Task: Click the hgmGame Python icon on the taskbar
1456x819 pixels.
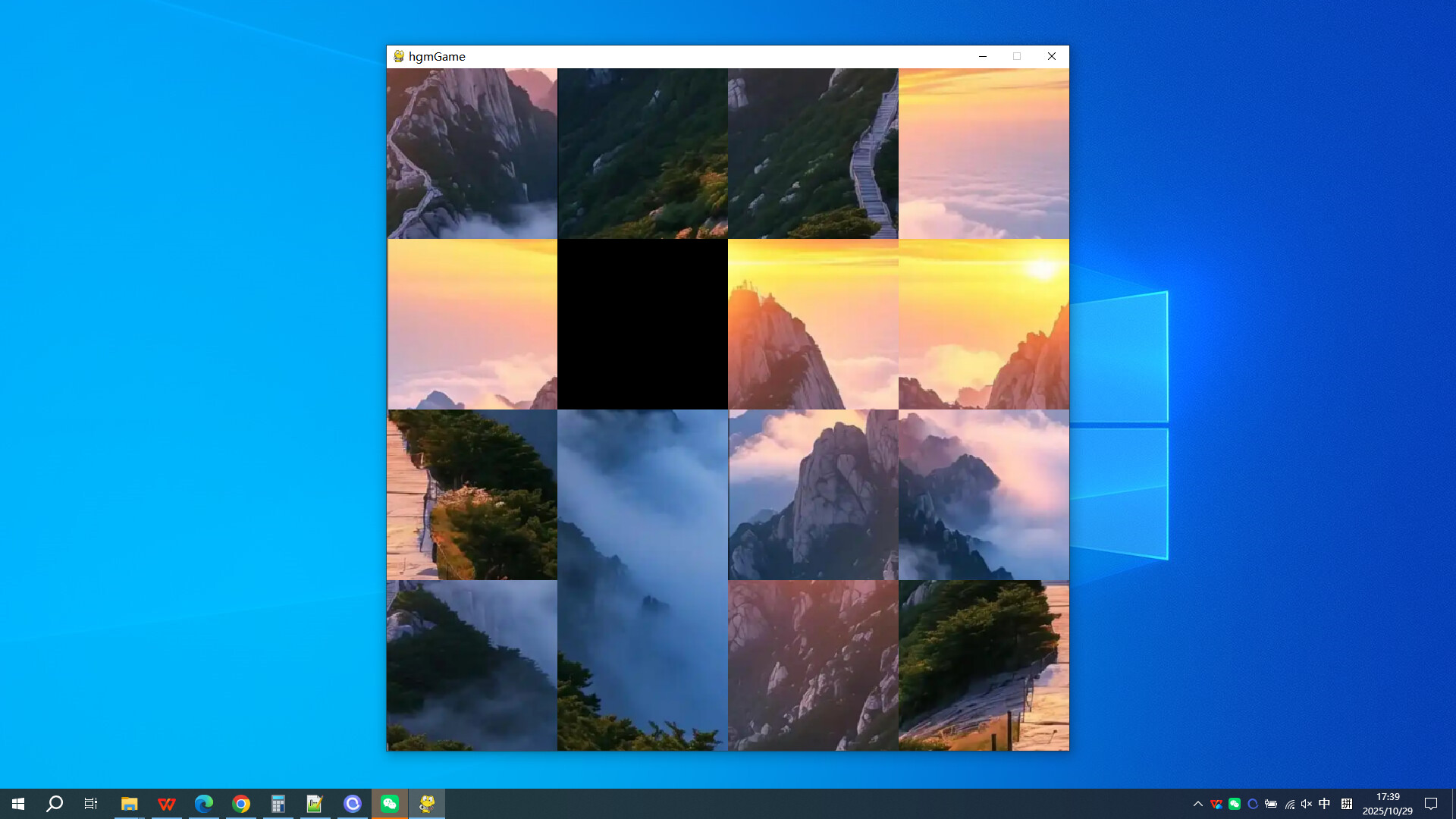Action: (427, 803)
